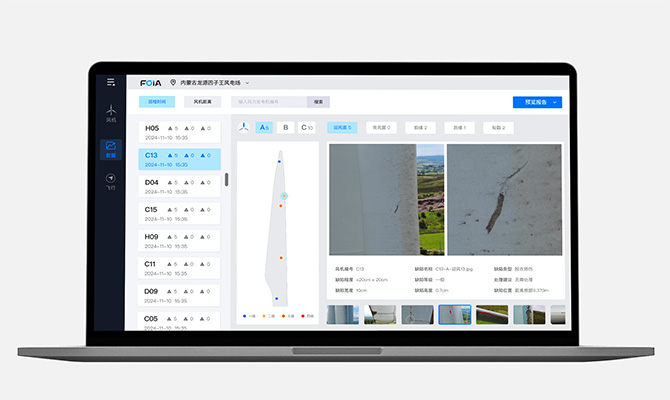This screenshot has width=670, height=400.
Task: Open the data chart sidebar icon
Action: [111, 148]
